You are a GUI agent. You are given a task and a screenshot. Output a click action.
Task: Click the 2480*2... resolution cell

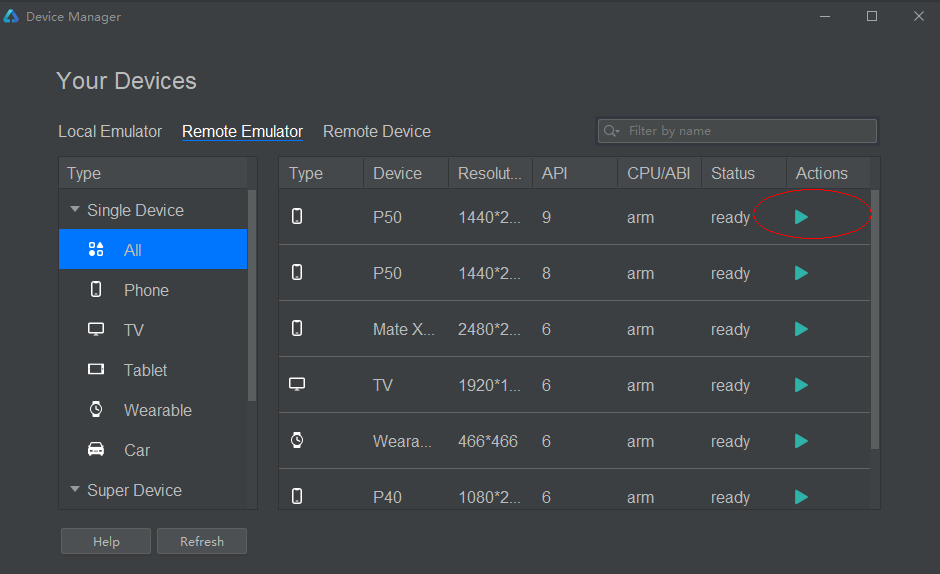point(489,329)
